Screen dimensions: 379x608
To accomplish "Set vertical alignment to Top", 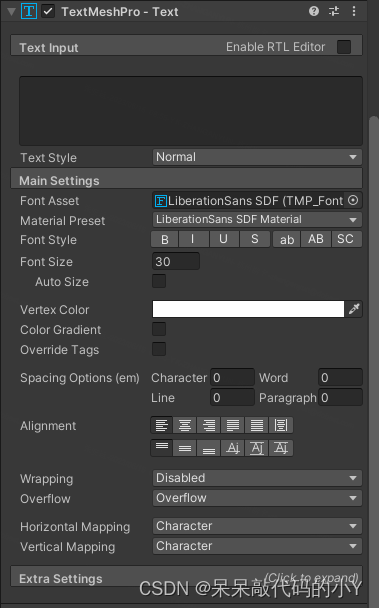I will [x=161, y=448].
